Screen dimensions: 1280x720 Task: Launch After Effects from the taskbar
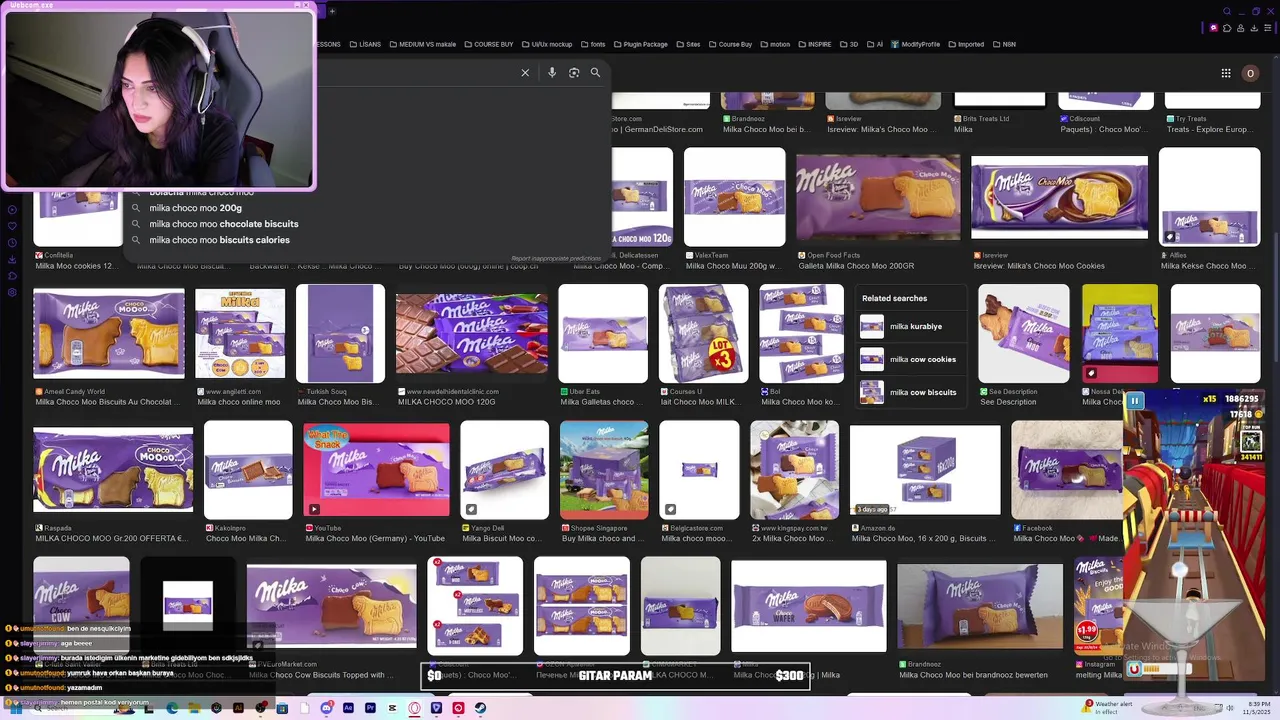[348, 708]
